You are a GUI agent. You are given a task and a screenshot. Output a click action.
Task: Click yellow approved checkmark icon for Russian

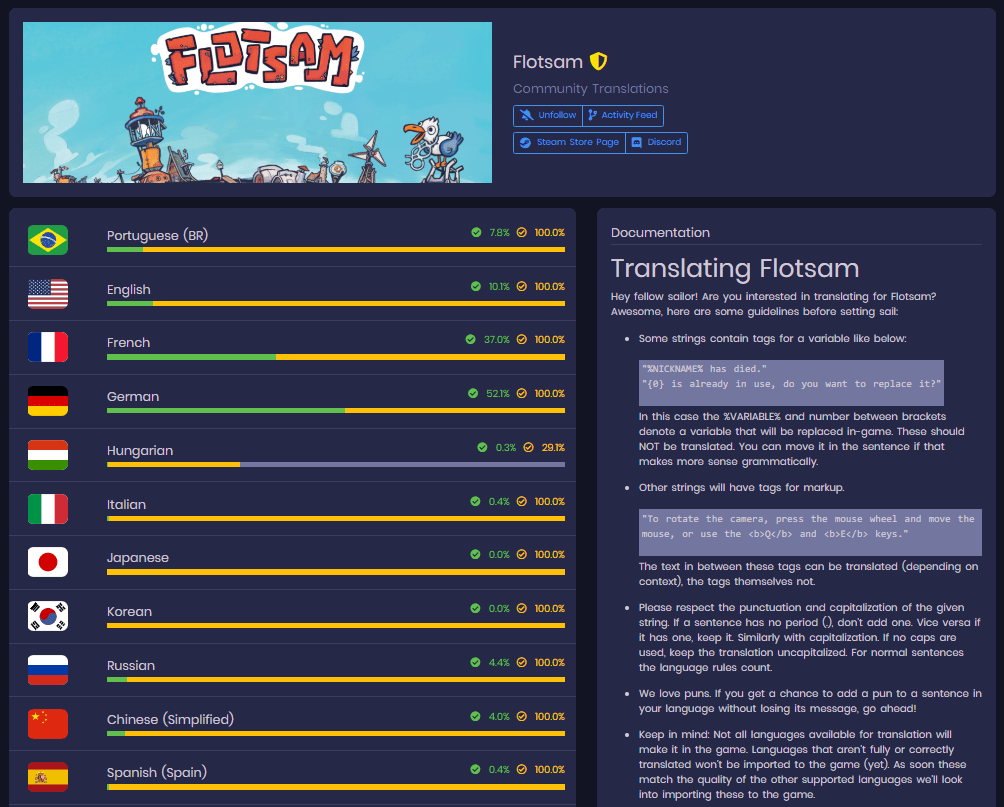tap(522, 662)
